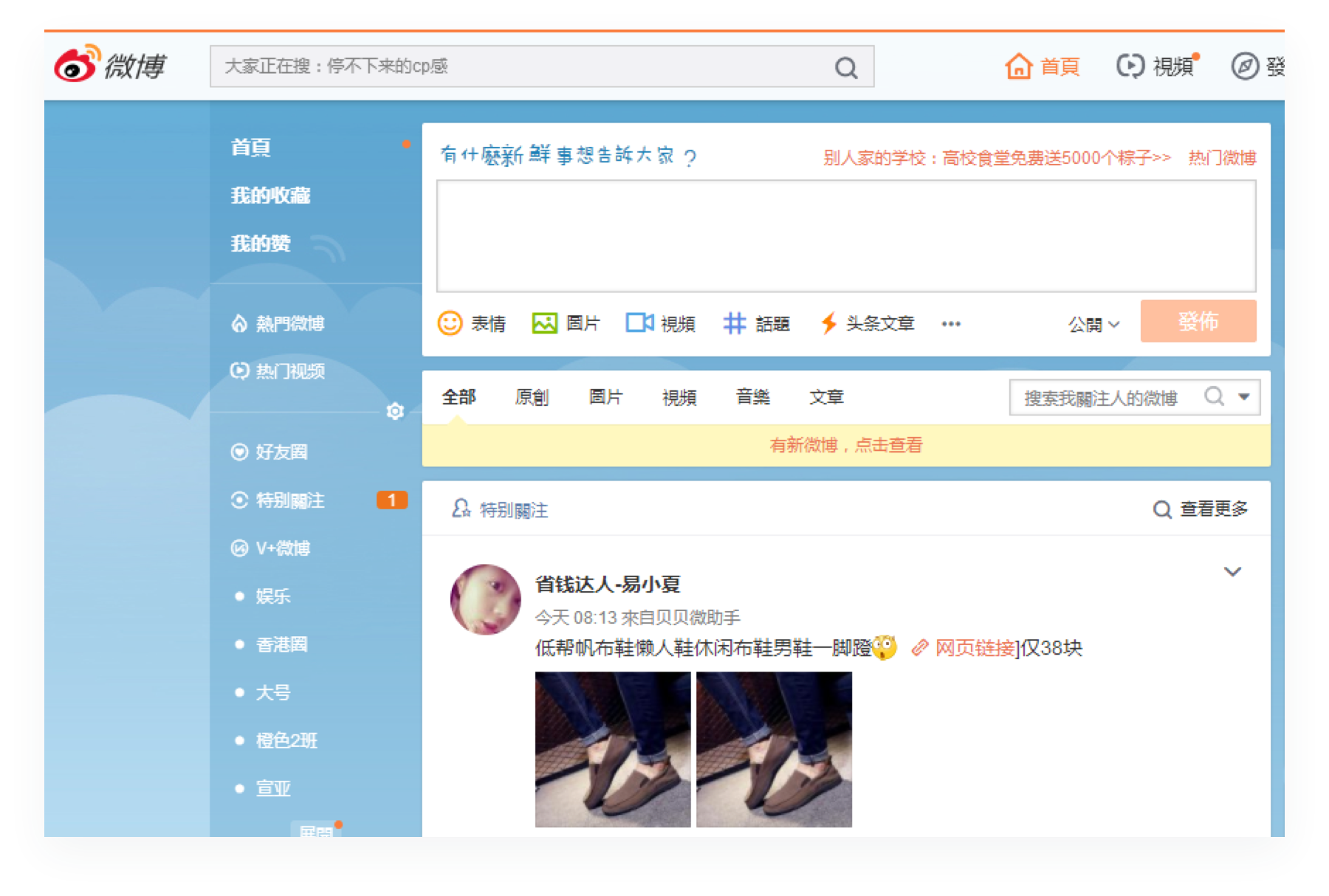Click the search magnifier in top bar

[x=846, y=68]
